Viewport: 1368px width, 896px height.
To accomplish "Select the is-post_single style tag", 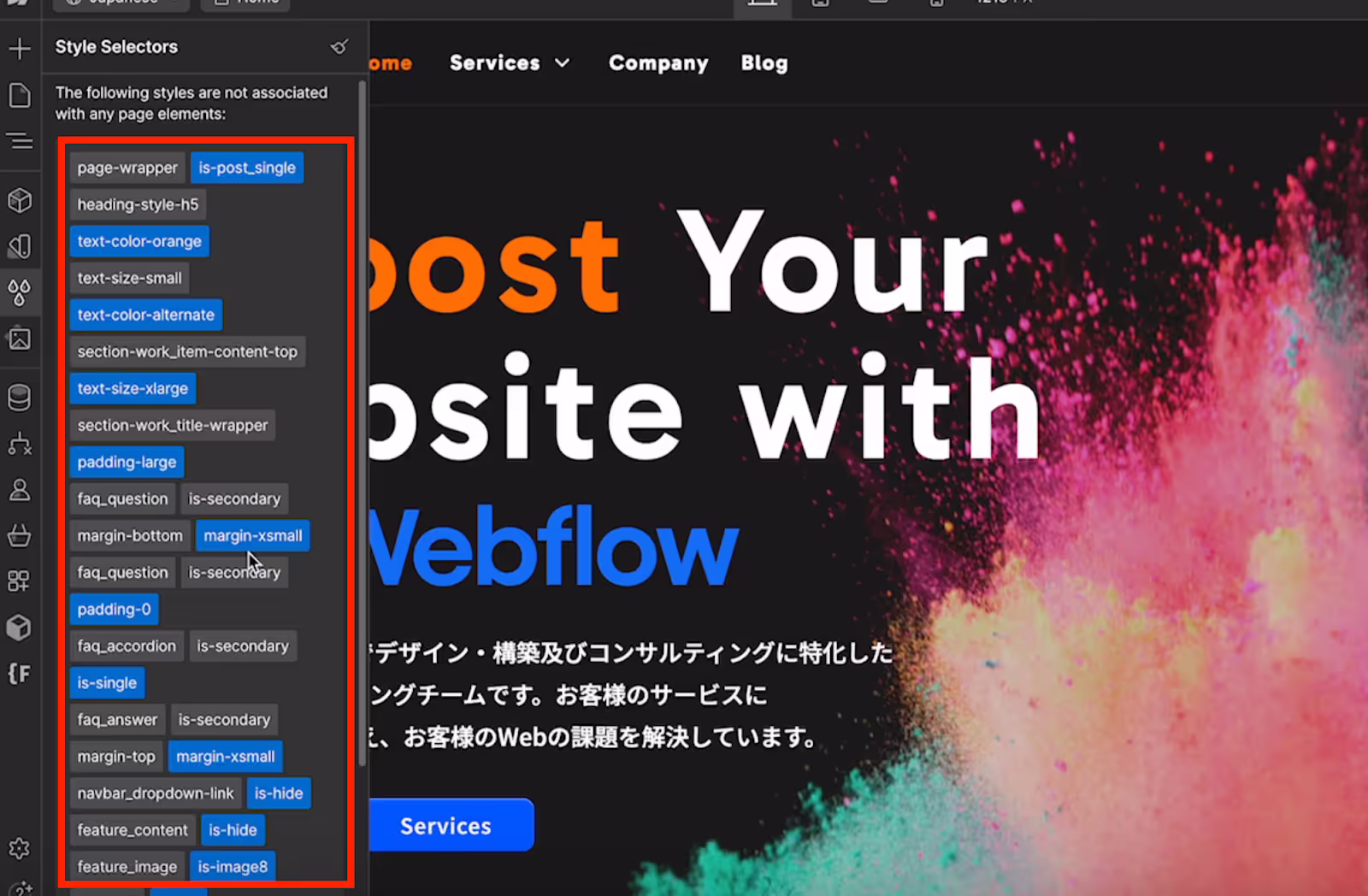I will pyautogui.click(x=247, y=168).
